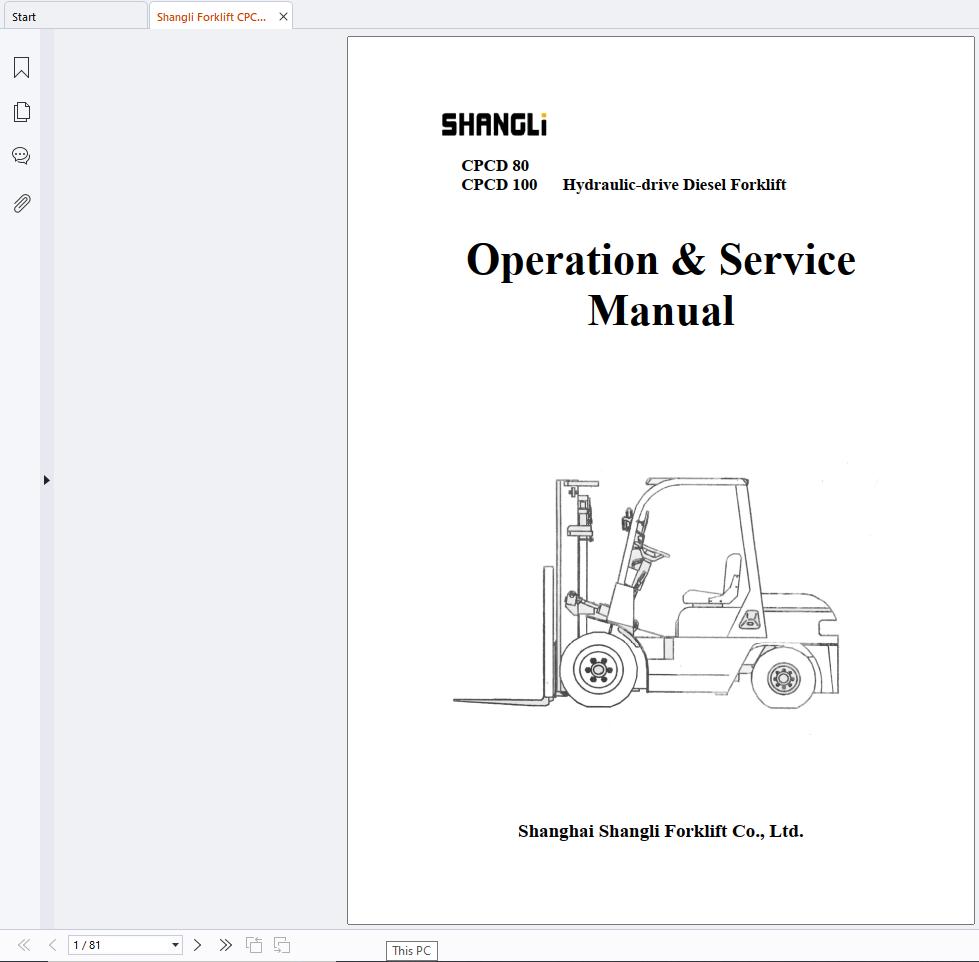Image resolution: width=979 pixels, height=962 pixels.
Task: Click the CPCD 80 model text
Action: point(495,165)
